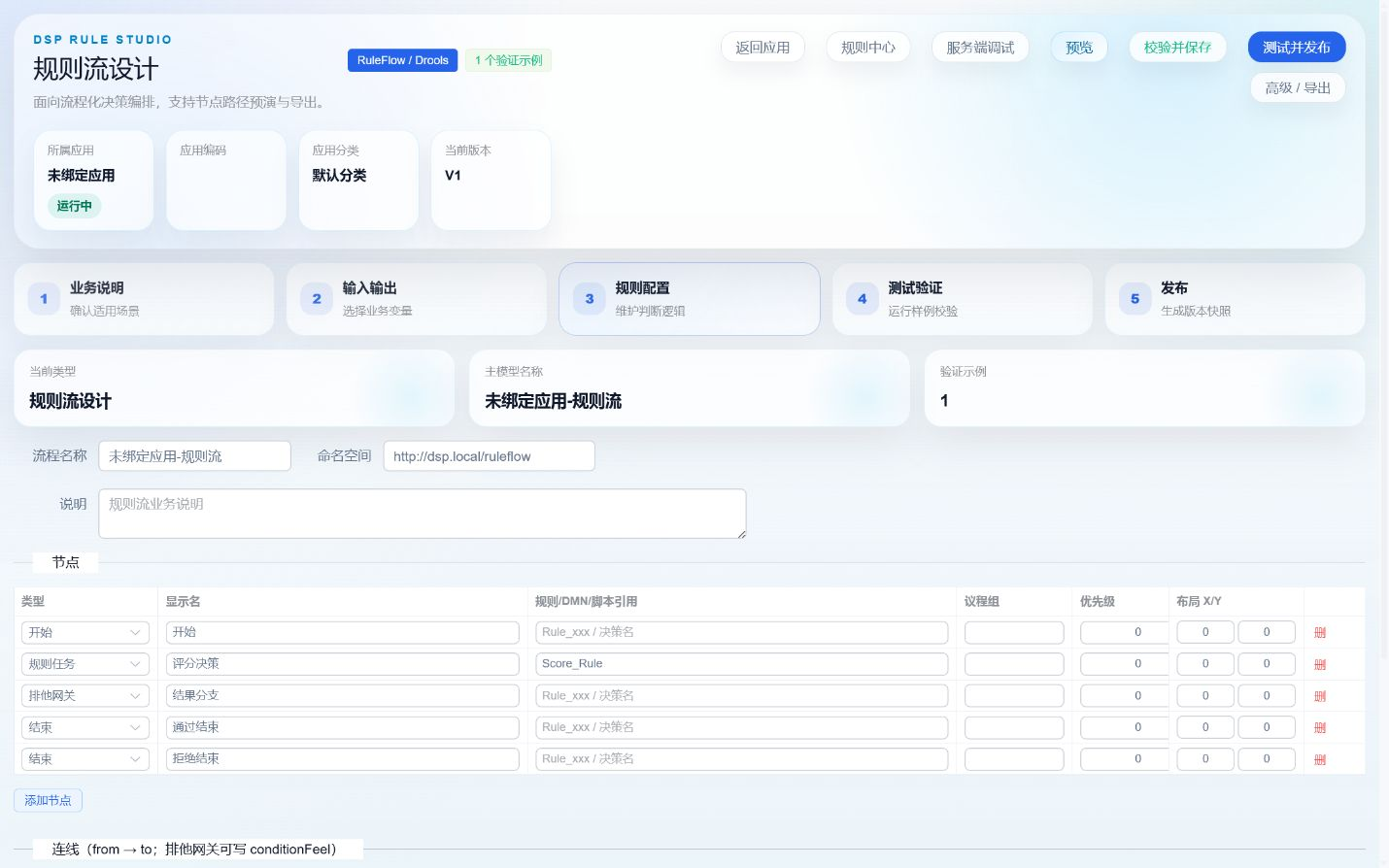
Task: Delete the 拒绝结束 node row
Action: click(x=1320, y=759)
